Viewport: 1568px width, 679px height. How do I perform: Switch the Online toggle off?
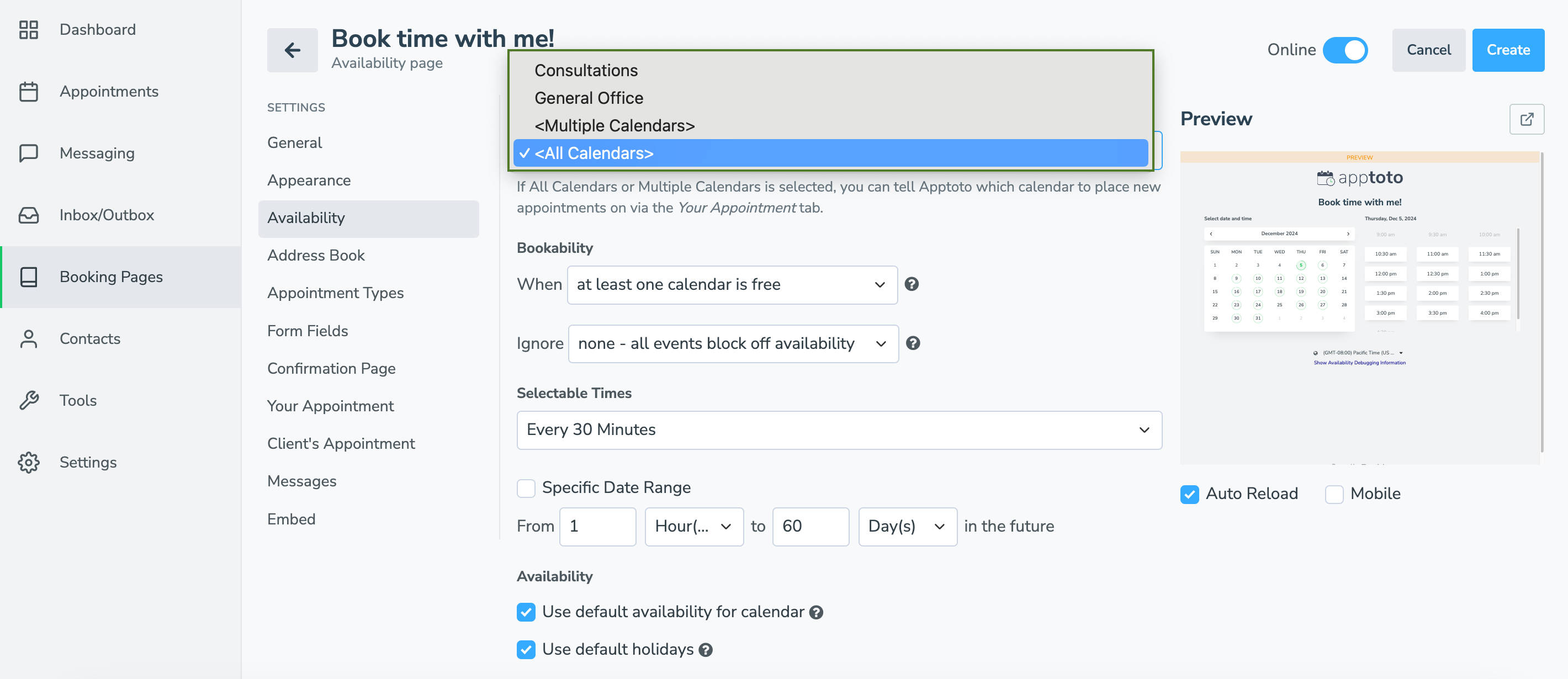click(1344, 50)
